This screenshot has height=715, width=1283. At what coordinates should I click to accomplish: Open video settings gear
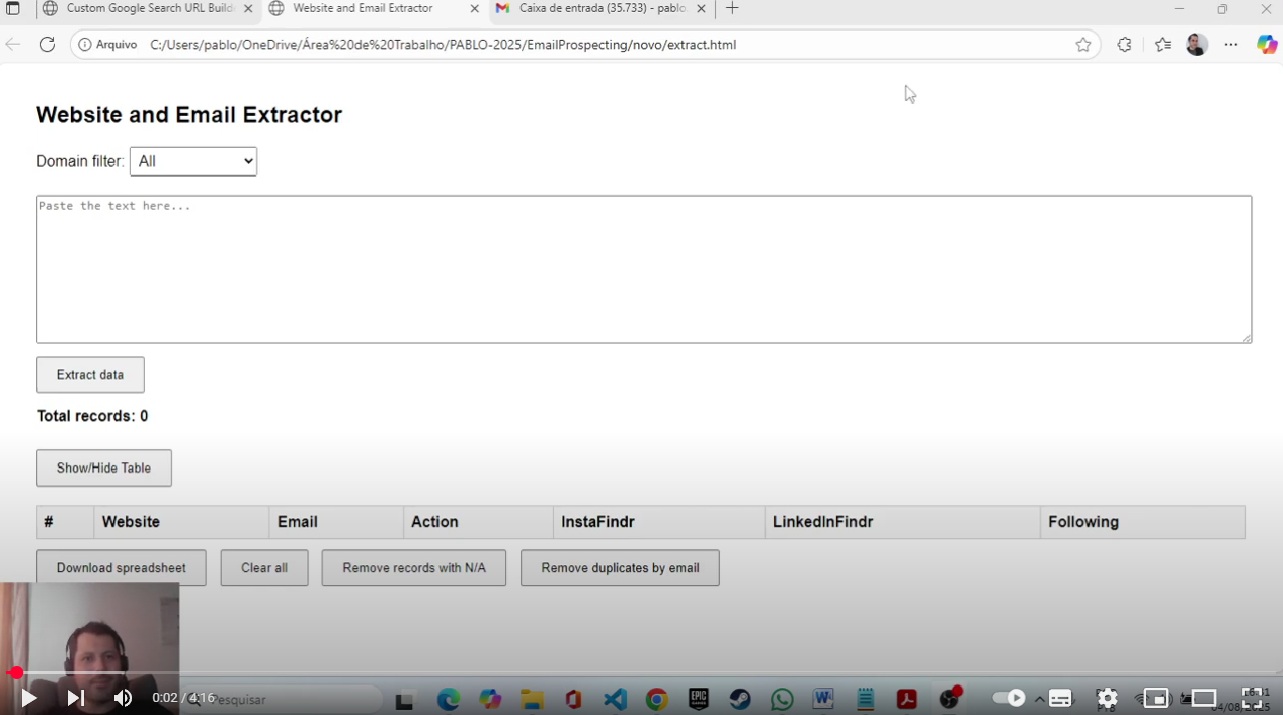click(1107, 698)
